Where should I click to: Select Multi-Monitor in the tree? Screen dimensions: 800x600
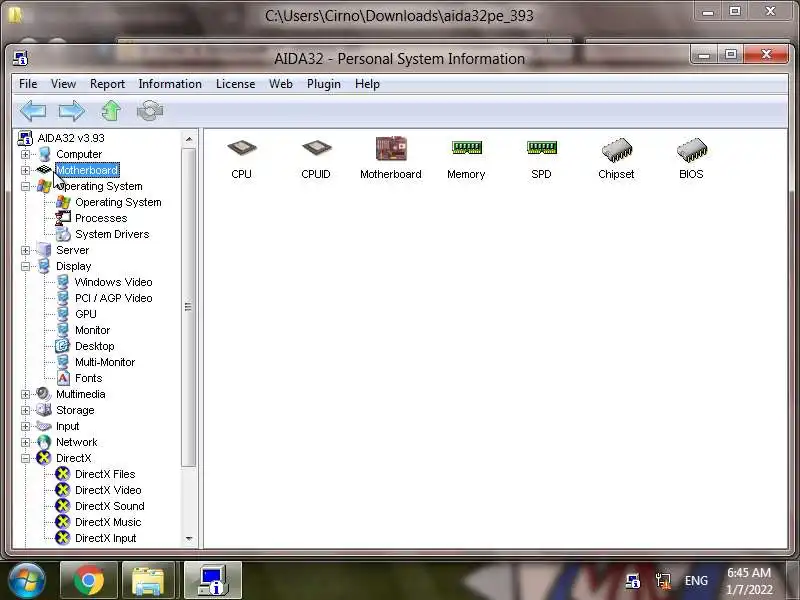(105, 362)
